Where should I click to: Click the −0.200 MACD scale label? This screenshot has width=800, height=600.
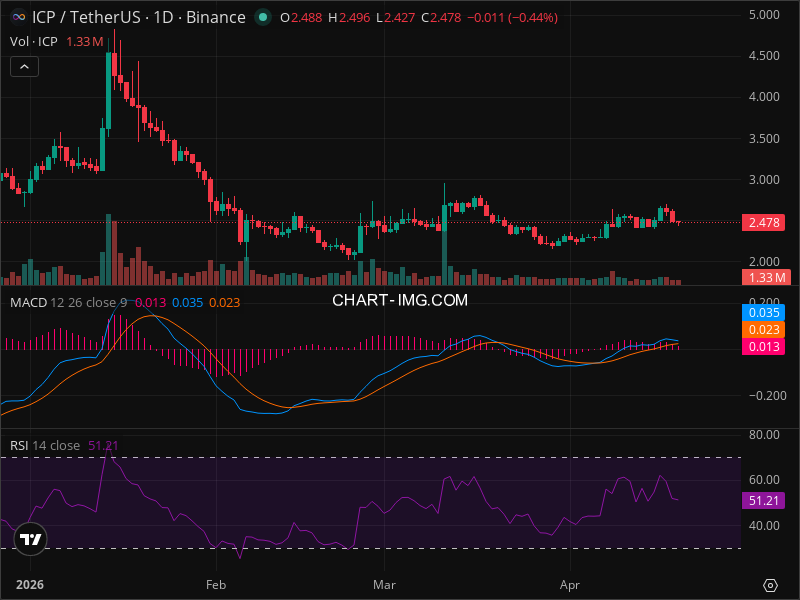pos(767,396)
